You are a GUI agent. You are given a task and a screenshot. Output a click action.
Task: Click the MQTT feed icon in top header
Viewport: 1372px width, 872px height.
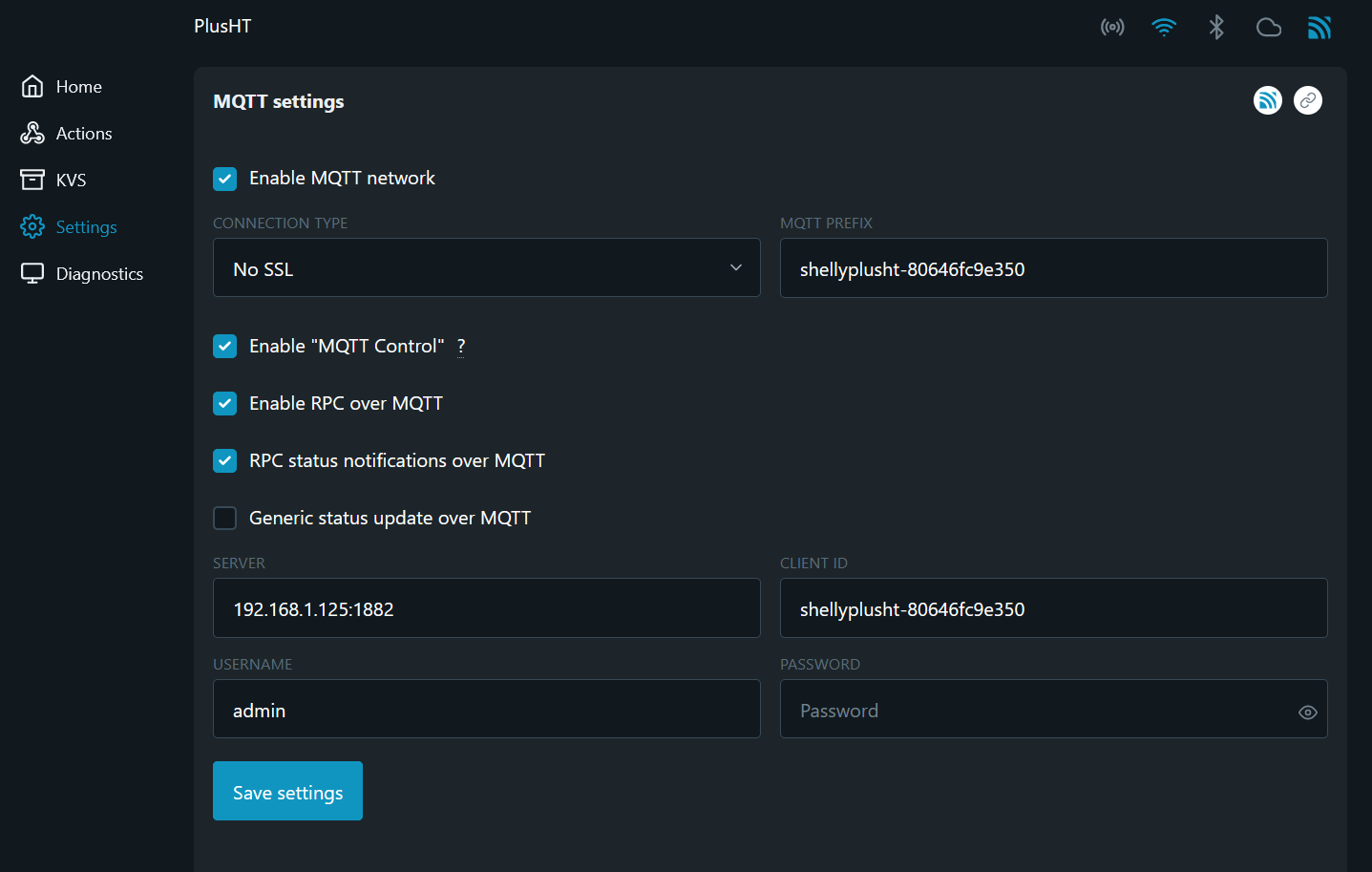[1319, 27]
